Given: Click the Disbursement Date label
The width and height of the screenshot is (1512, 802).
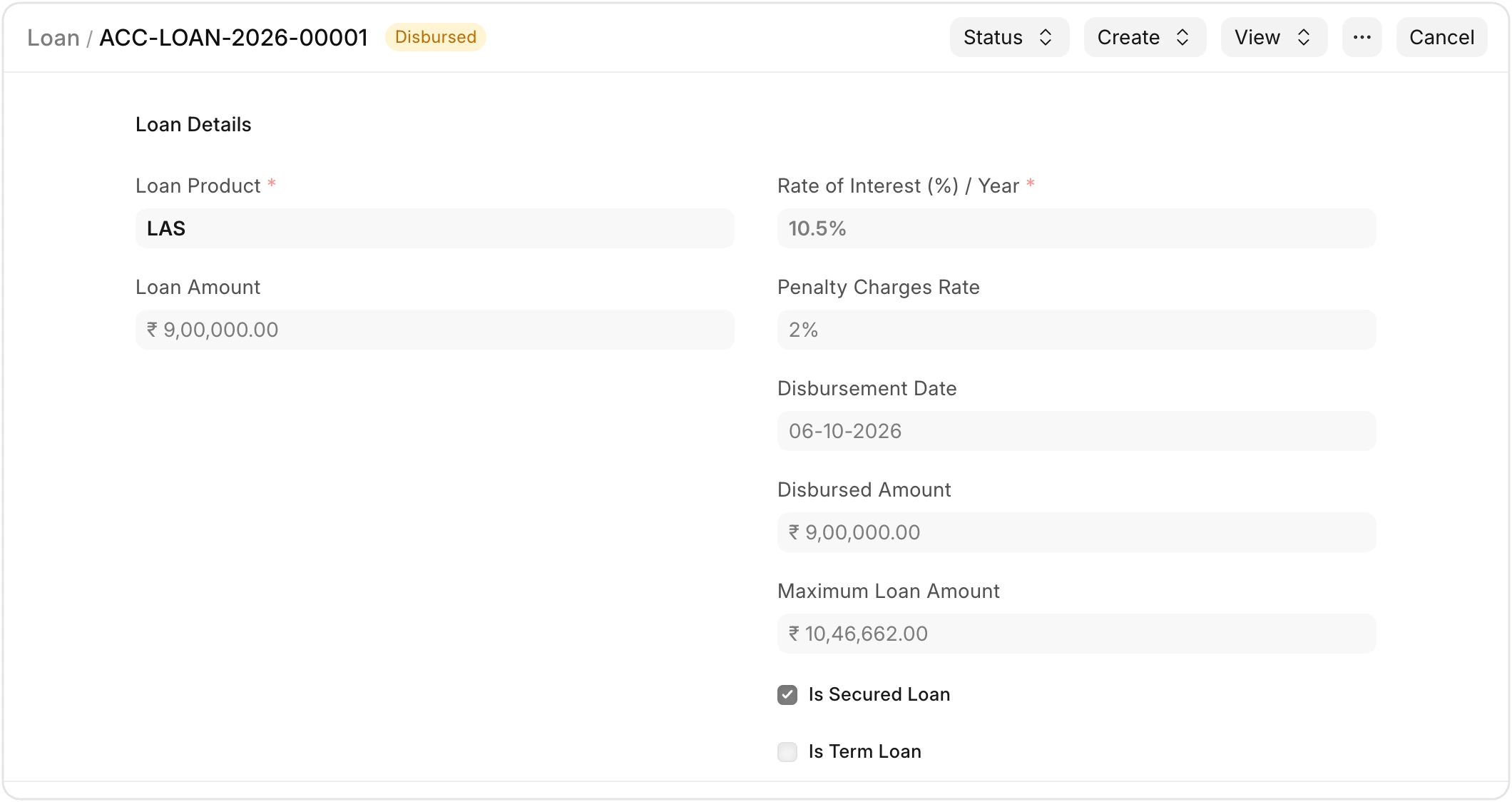Looking at the screenshot, I should point(867,389).
